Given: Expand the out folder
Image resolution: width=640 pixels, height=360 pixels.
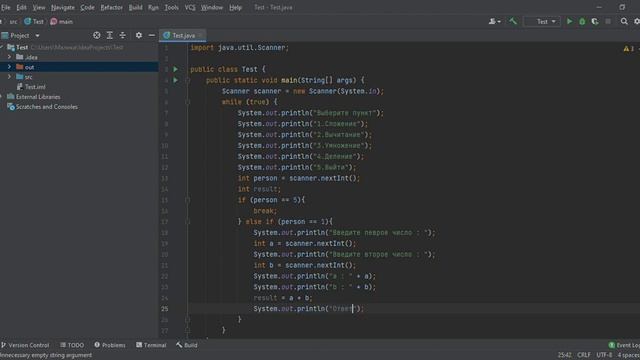Looking at the screenshot, I should [x=9, y=67].
